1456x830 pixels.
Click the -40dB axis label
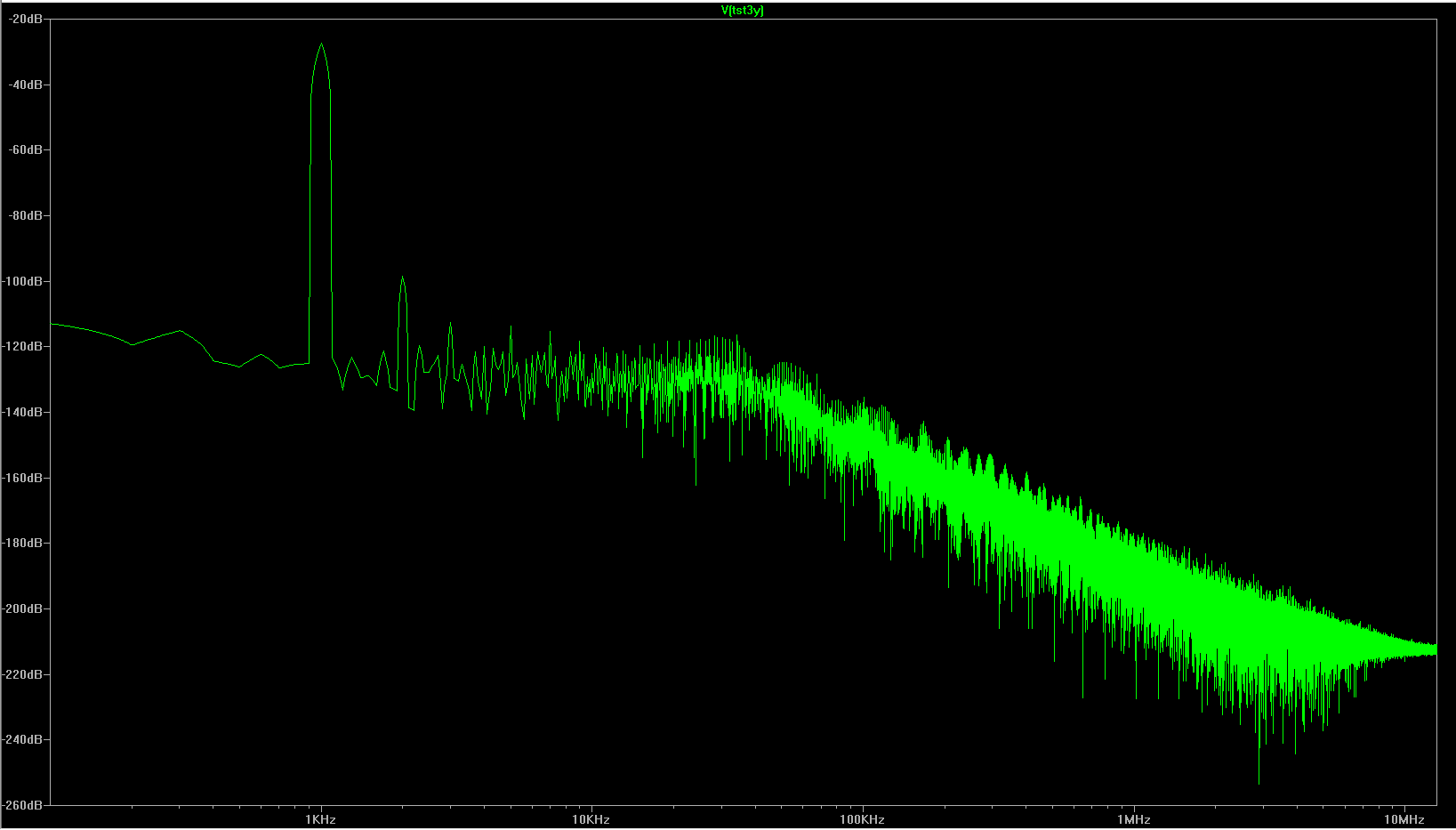(x=25, y=85)
